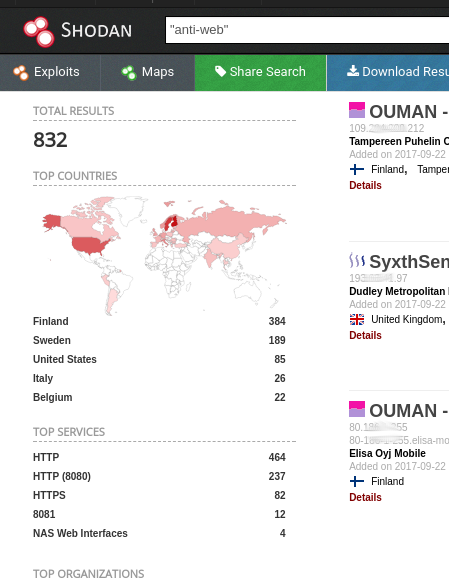The width and height of the screenshot is (449, 581).
Task: Filter by HTTP (8080) service
Action: coord(62,476)
